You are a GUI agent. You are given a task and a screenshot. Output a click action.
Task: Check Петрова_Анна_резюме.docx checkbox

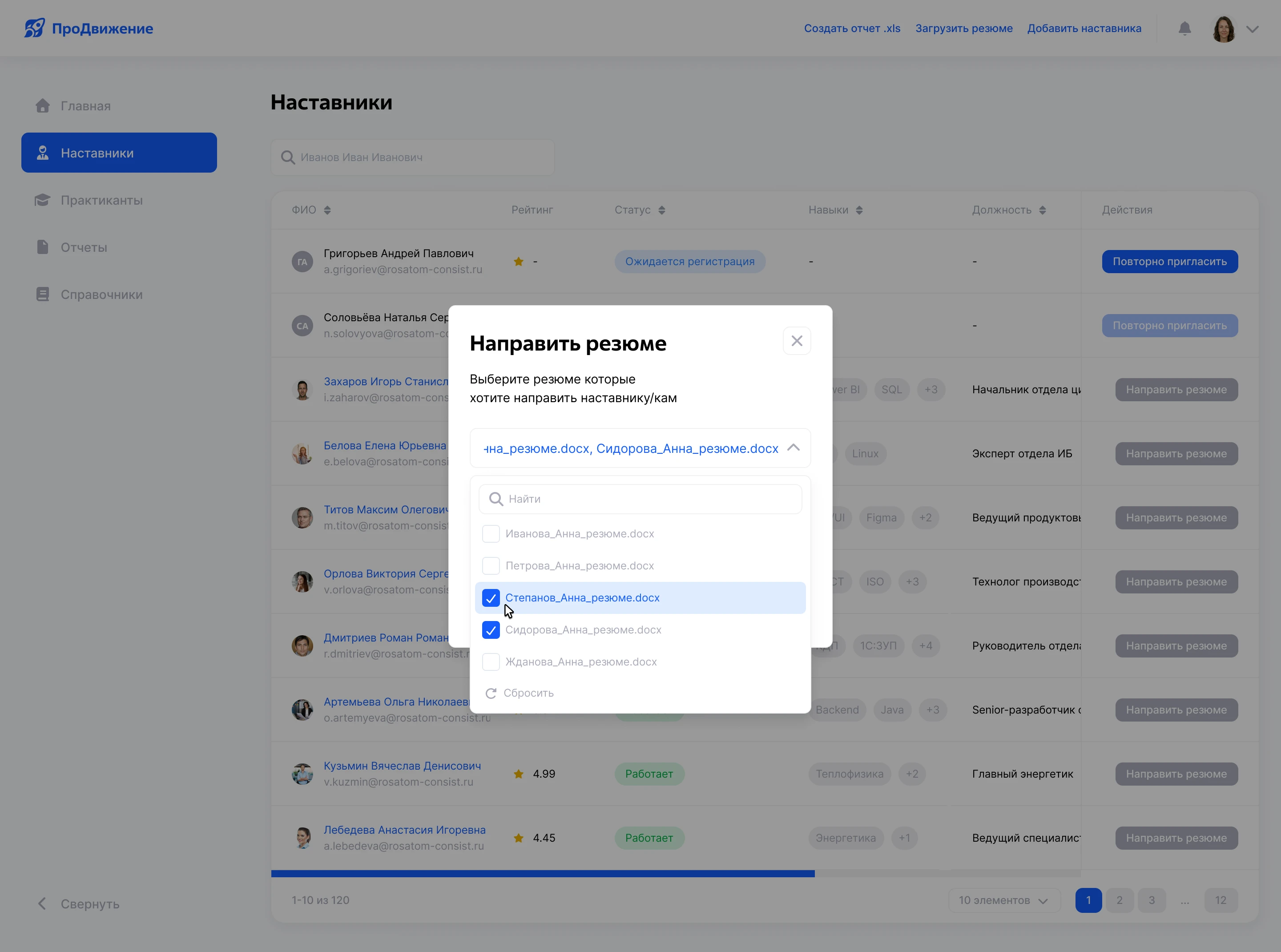pyautogui.click(x=491, y=566)
